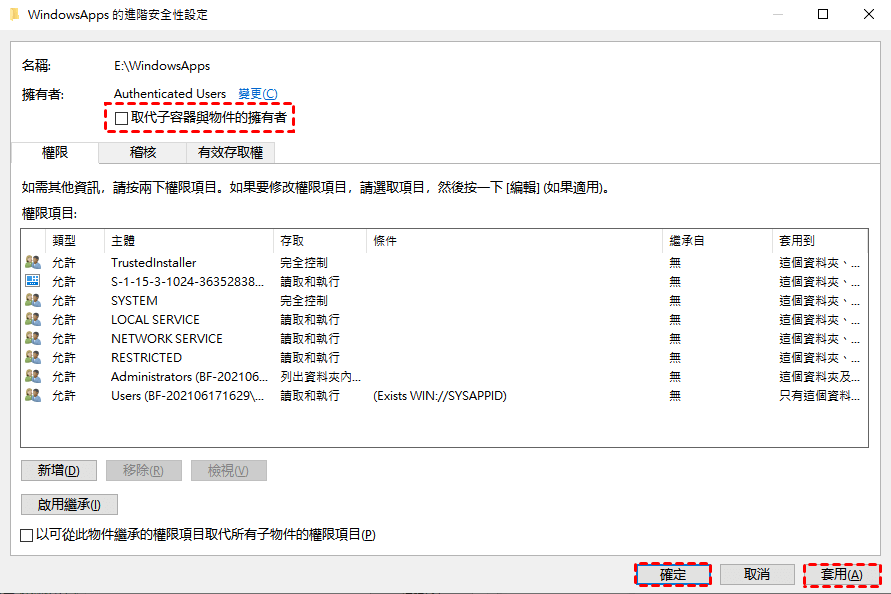This screenshot has width=891, height=594.
Task: Click the 條件 column header
Action: [x=514, y=240]
